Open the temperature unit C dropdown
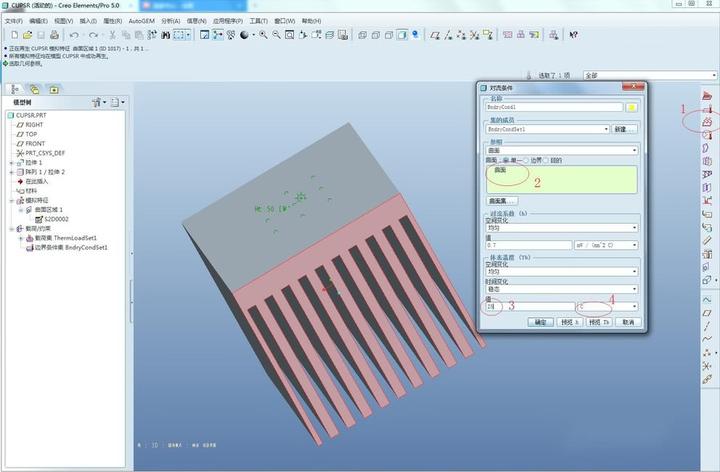This screenshot has height=472, width=720. coord(608,306)
